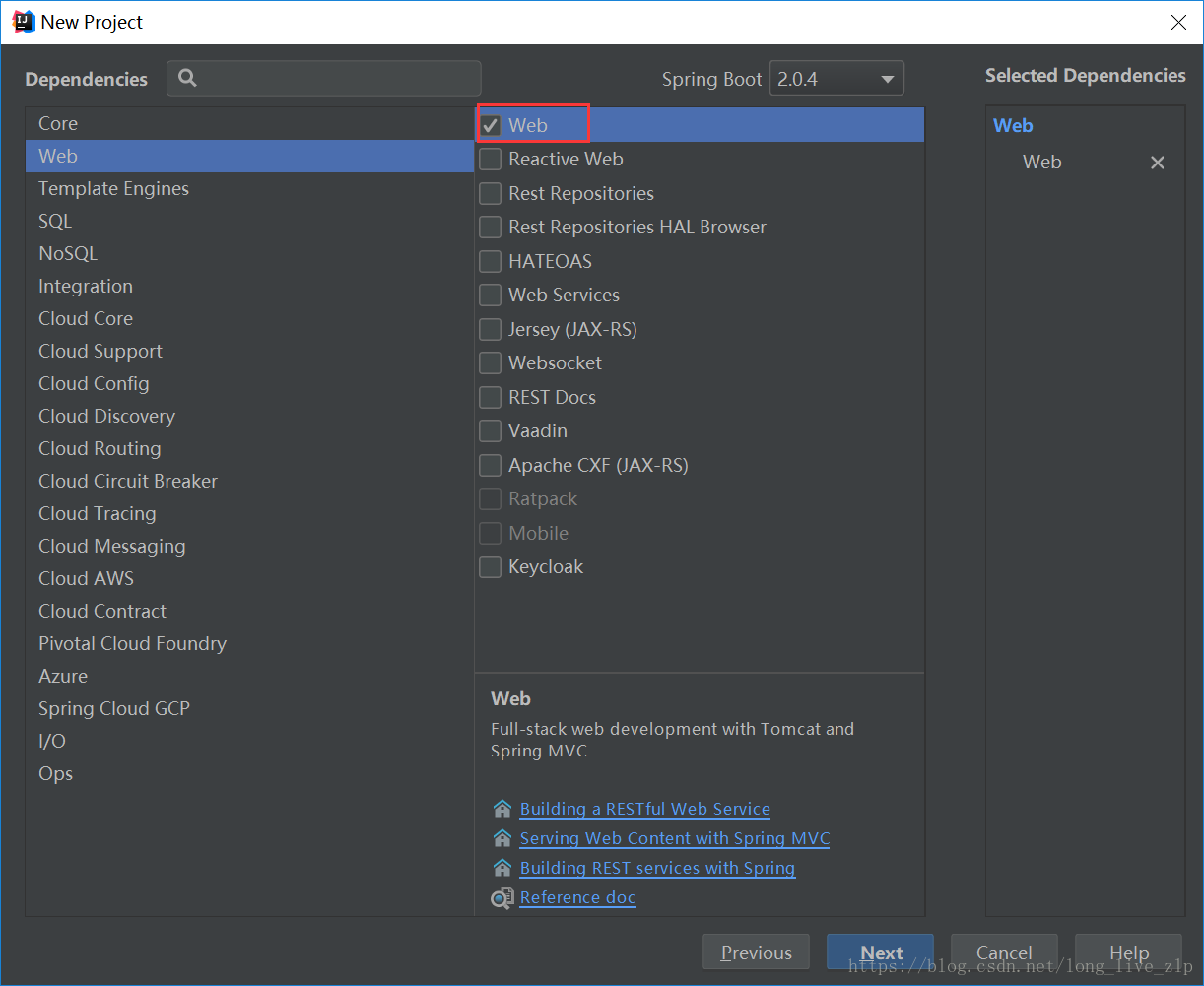Close the New Project dialog
The image size is (1204, 986).
click(1178, 22)
